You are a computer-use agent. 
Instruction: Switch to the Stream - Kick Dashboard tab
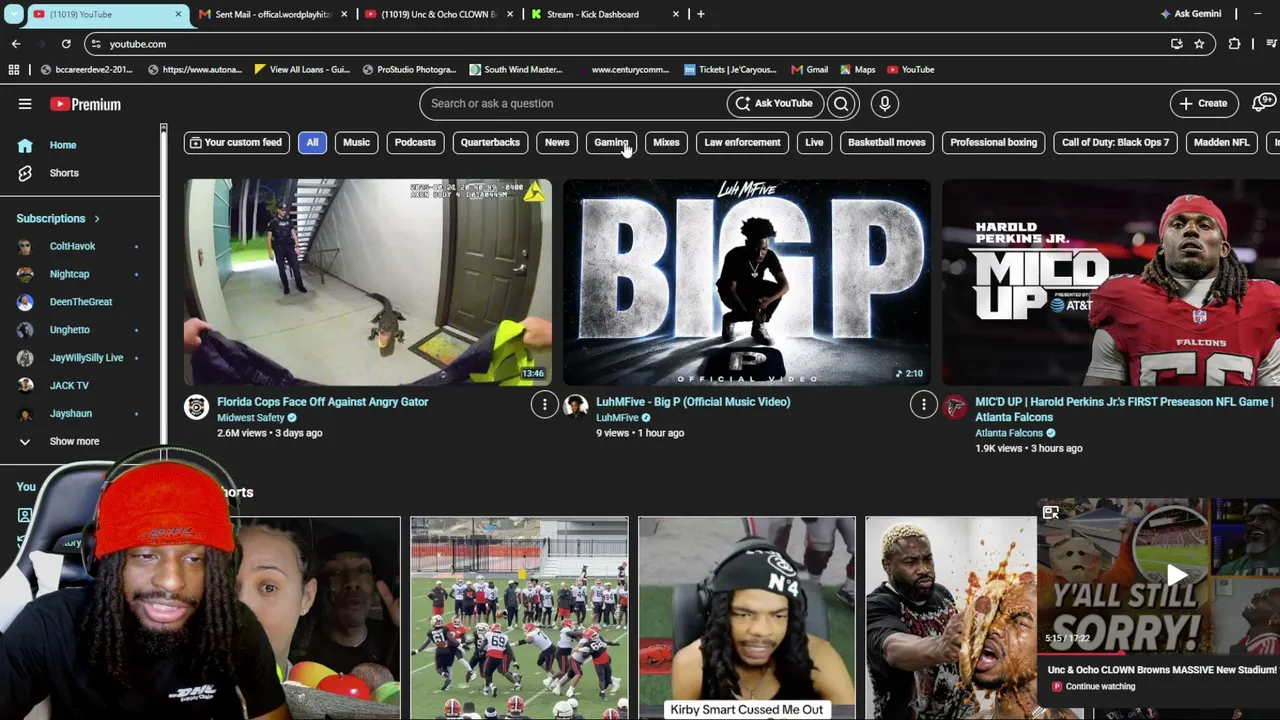pos(603,14)
